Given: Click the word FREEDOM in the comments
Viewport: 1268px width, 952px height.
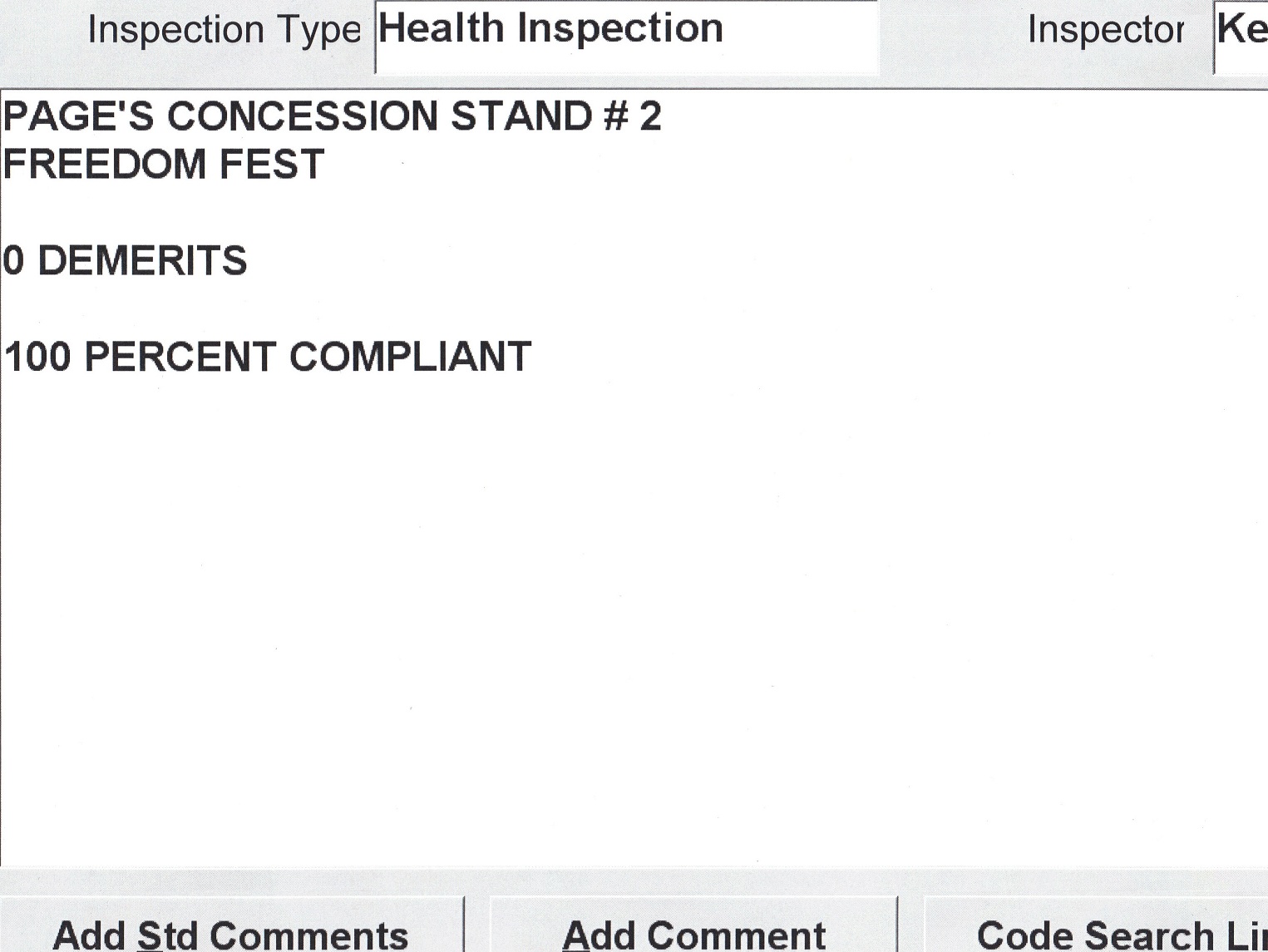Looking at the screenshot, I should [x=105, y=164].
